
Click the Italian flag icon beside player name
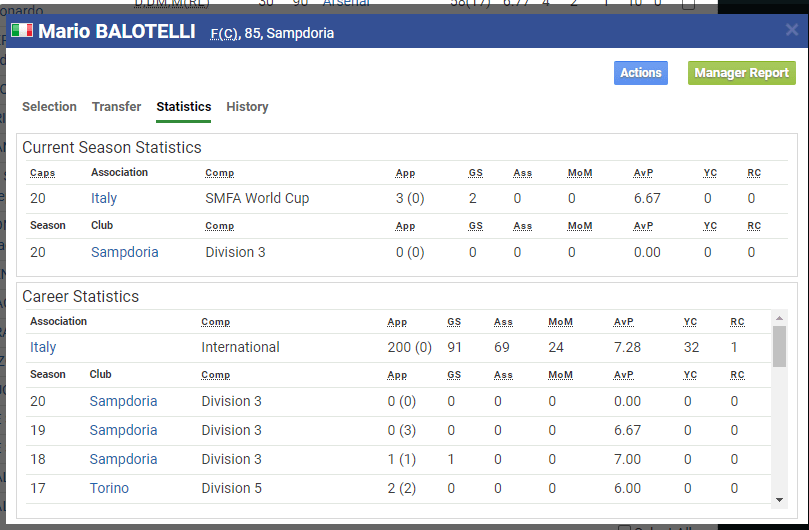(x=22, y=32)
